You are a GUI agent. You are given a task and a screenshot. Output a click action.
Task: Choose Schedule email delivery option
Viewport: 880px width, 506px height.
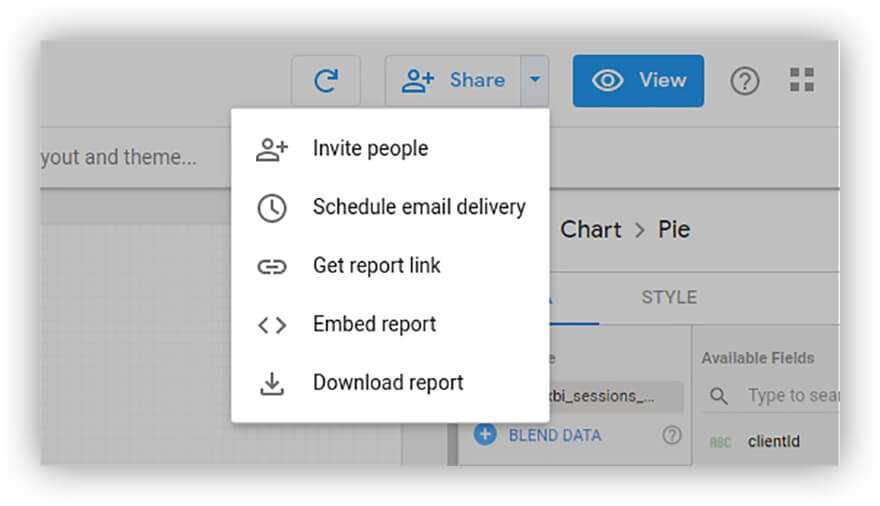point(418,207)
